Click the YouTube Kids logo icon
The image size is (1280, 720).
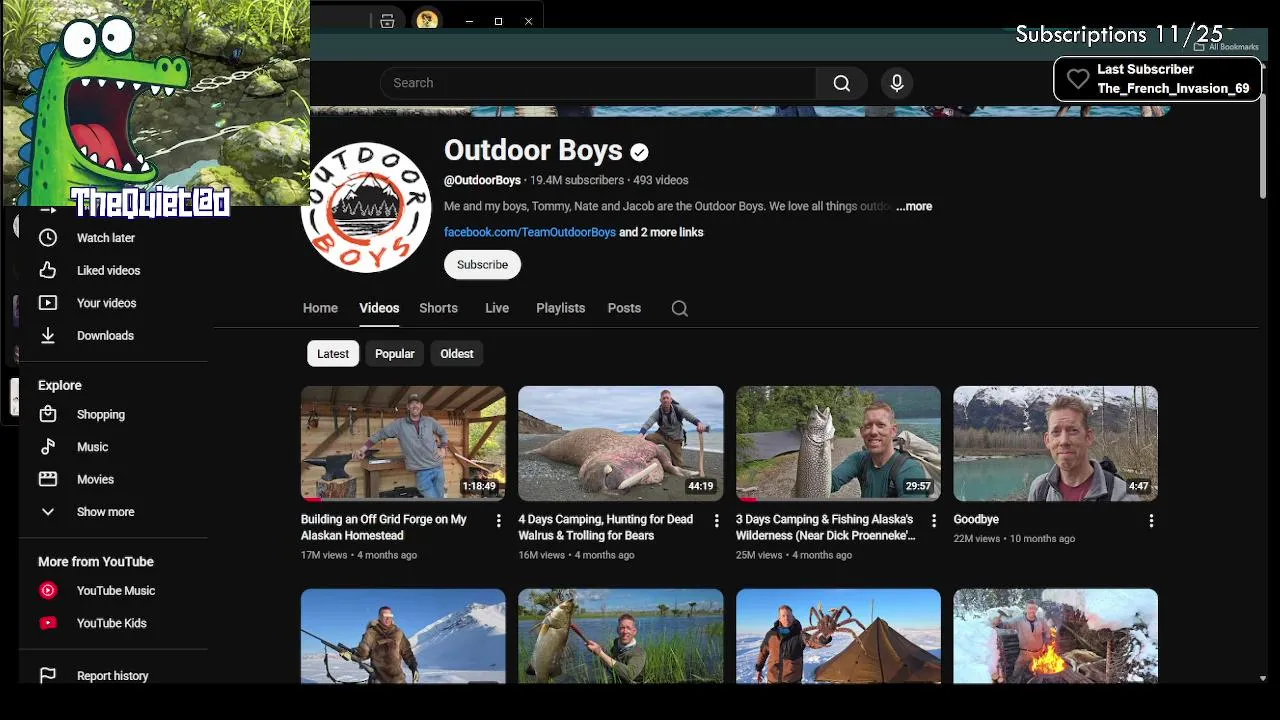coord(48,623)
